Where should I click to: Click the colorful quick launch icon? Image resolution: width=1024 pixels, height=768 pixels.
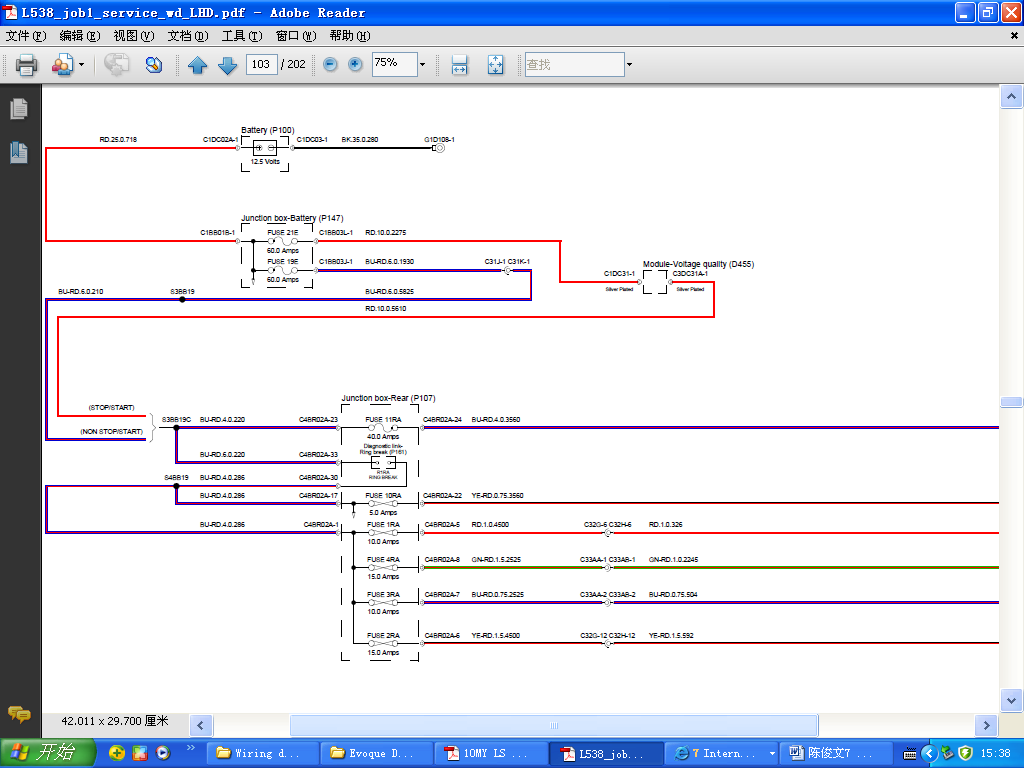(x=140, y=753)
